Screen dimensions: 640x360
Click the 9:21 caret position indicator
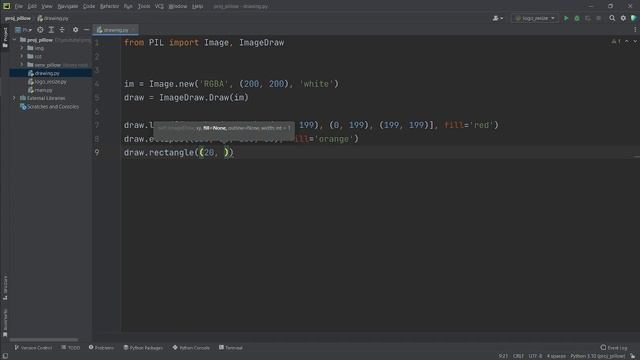point(503,356)
